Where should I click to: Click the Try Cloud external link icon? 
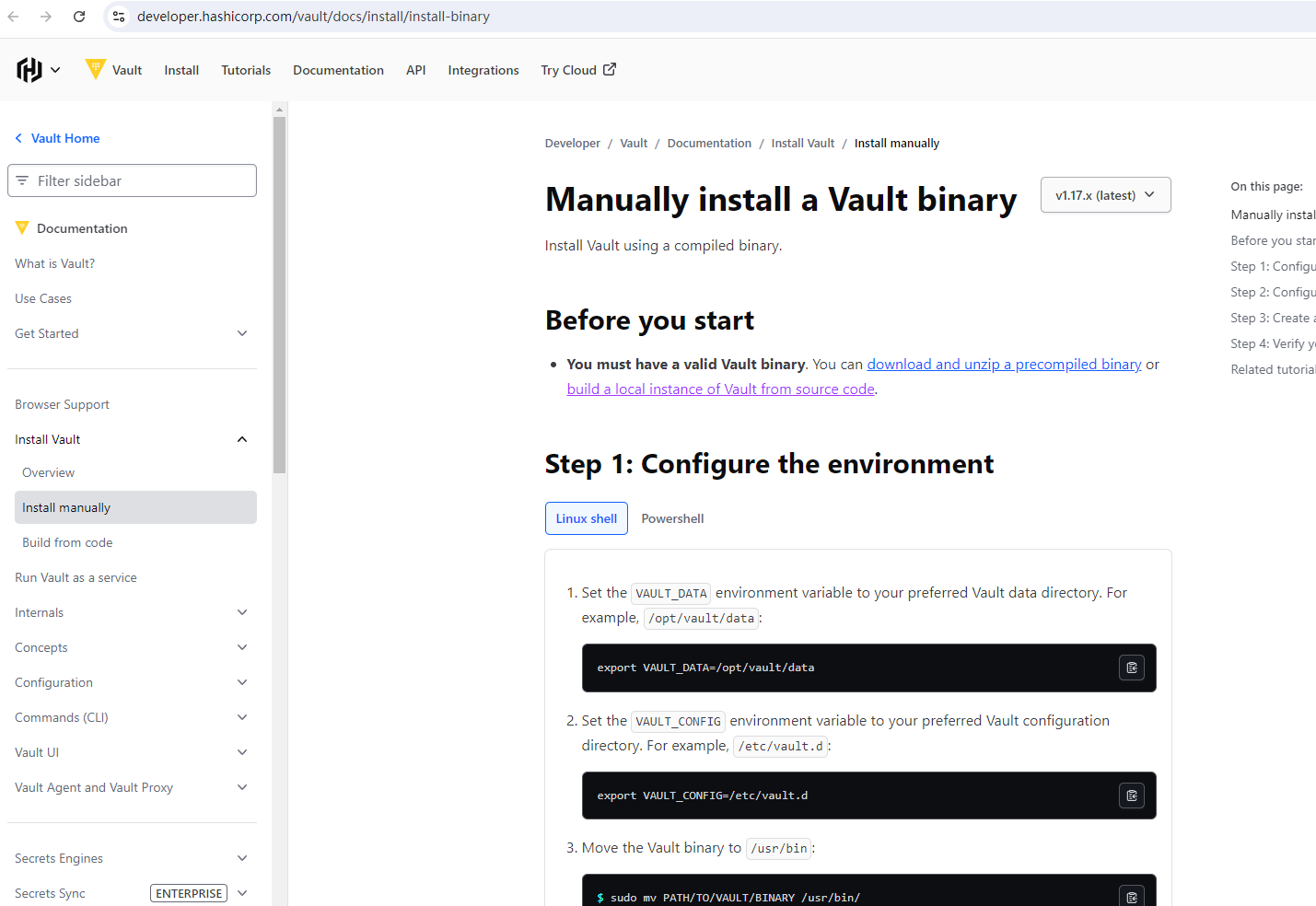point(610,69)
